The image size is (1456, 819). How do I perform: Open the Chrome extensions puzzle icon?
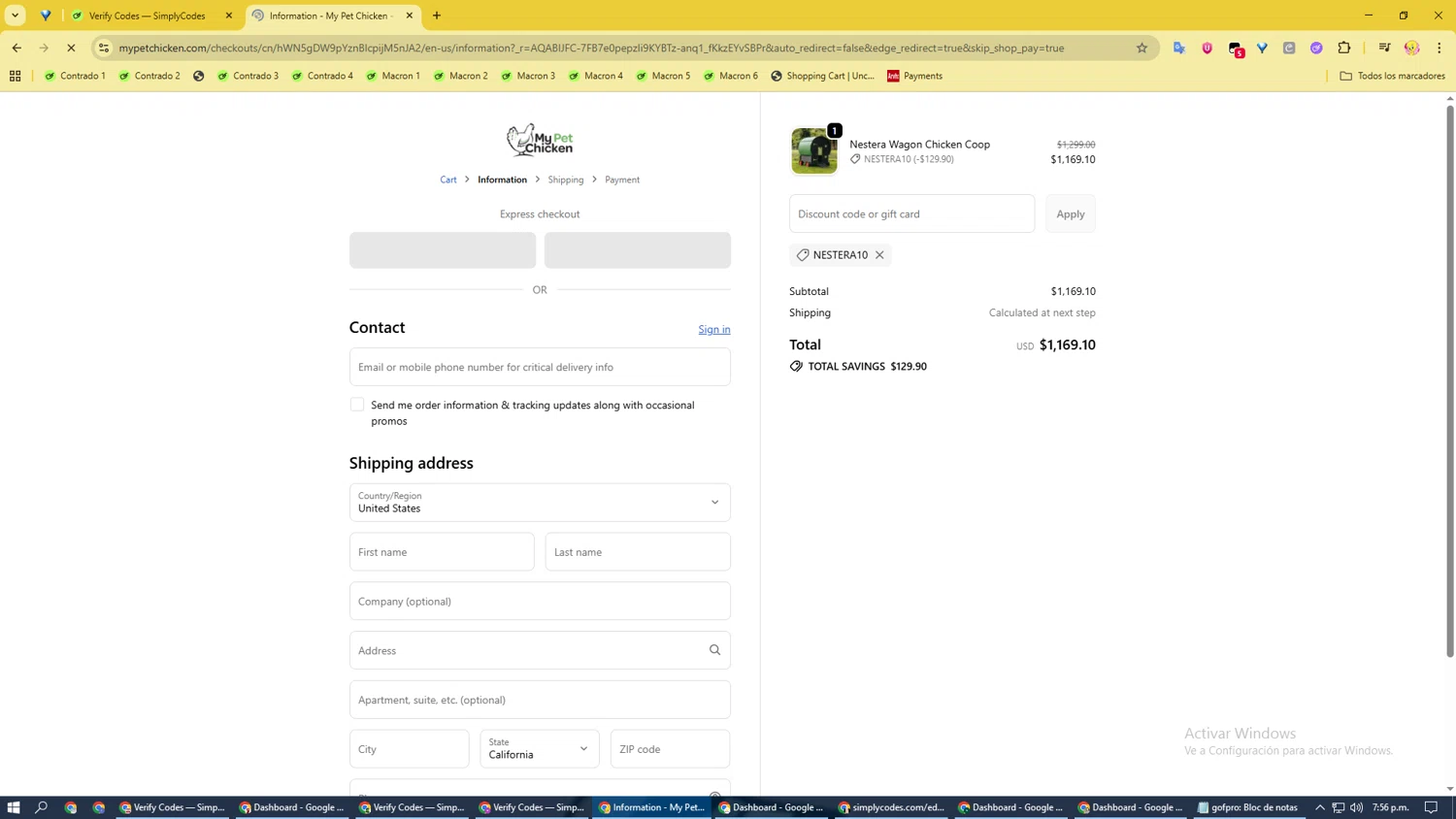pos(1343,48)
